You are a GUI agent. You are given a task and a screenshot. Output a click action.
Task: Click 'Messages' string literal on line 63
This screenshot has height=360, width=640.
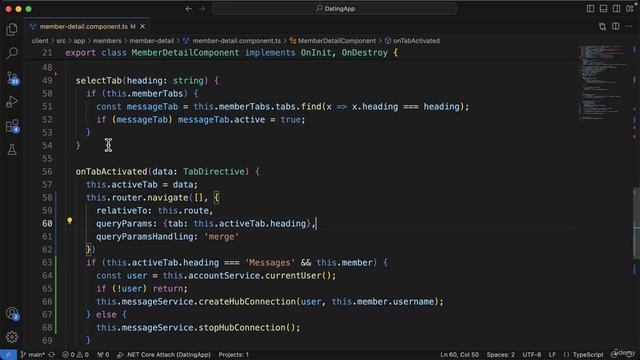(270, 262)
